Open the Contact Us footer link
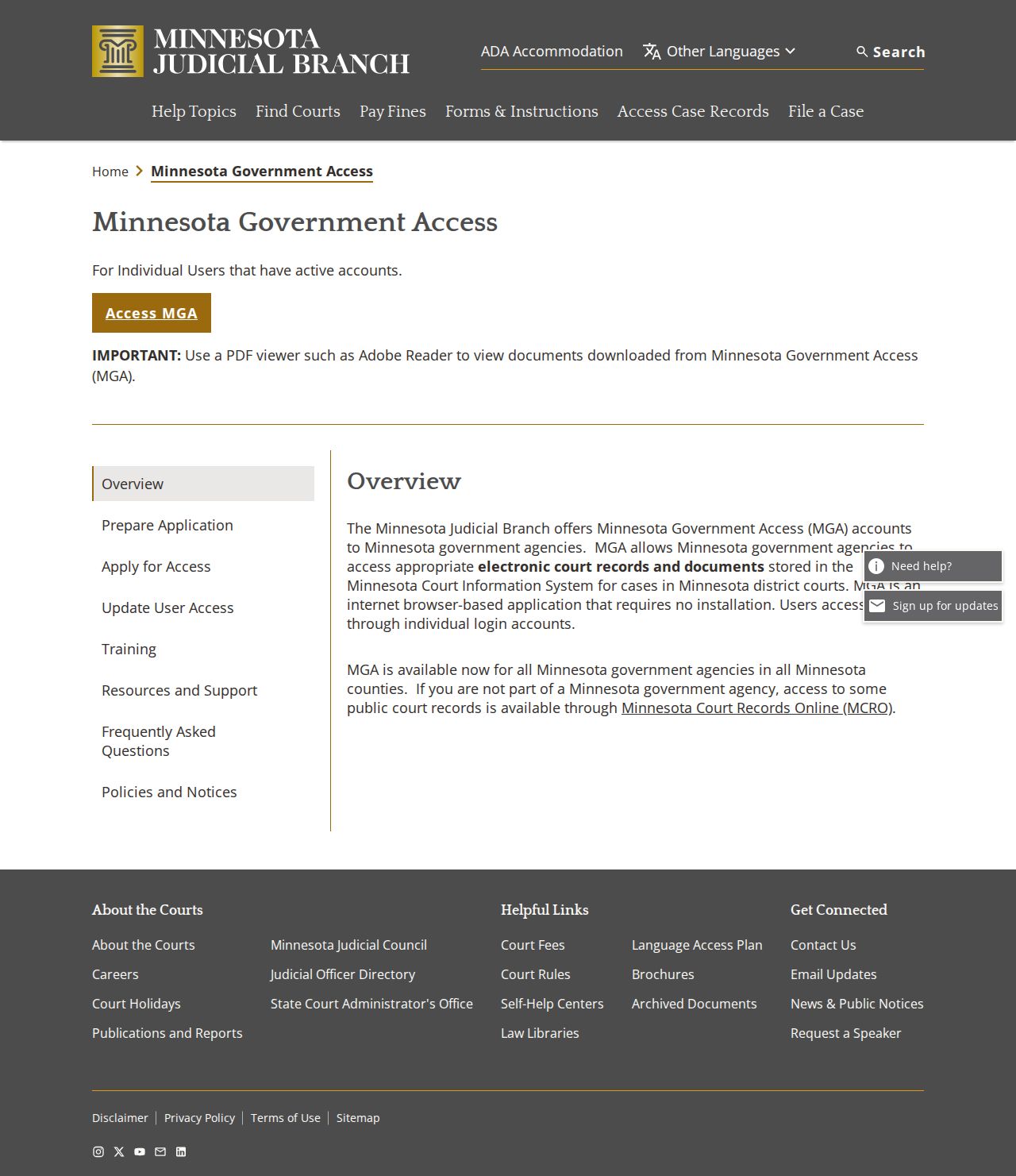This screenshot has height=1176, width=1016. [823, 945]
